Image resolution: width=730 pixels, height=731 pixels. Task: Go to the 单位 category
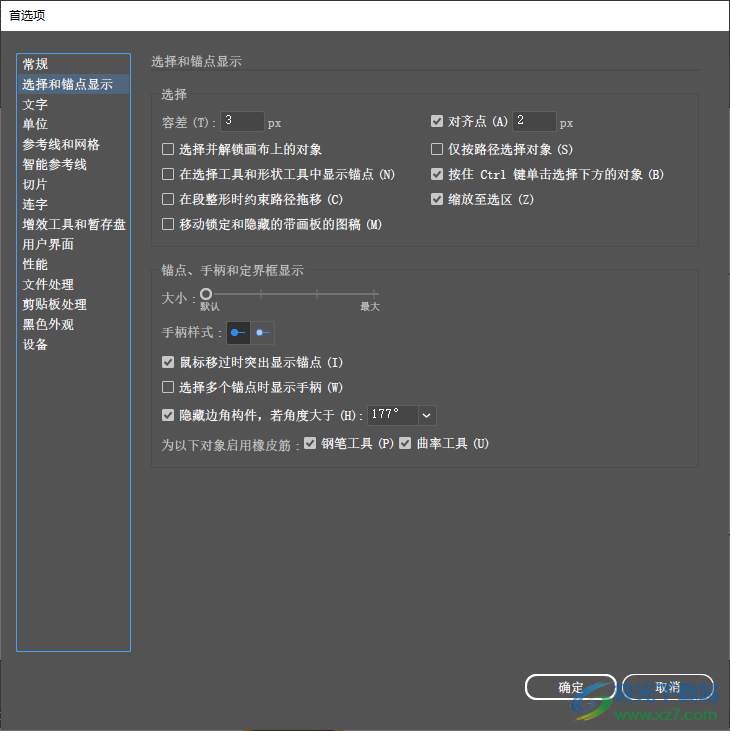tap(73, 124)
